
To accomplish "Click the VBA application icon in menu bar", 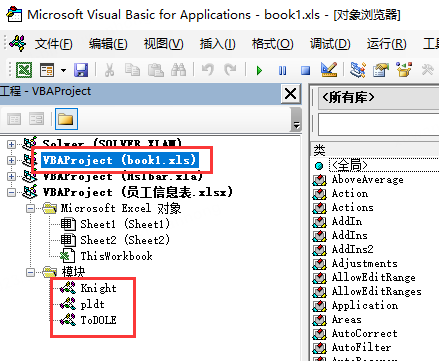I will (x=17, y=43).
